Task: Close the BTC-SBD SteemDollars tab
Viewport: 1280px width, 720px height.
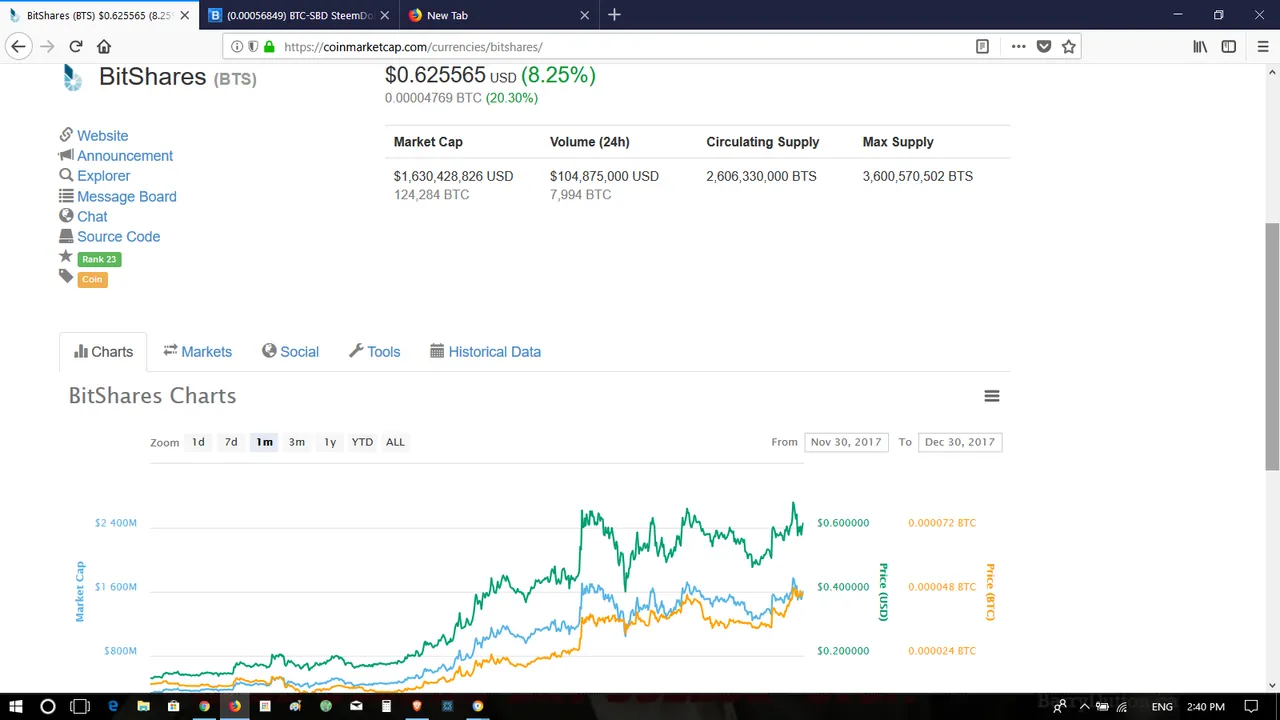Action: click(x=385, y=15)
